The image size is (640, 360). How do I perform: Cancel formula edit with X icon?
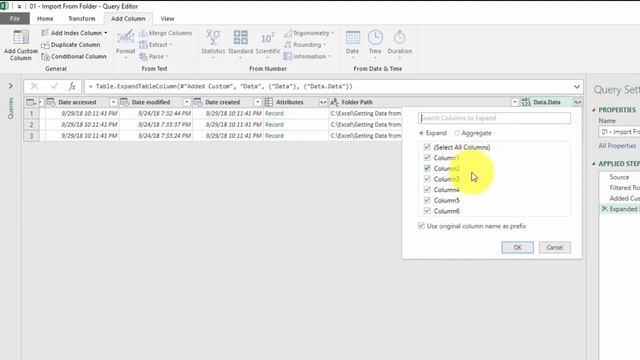[x=34, y=86]
